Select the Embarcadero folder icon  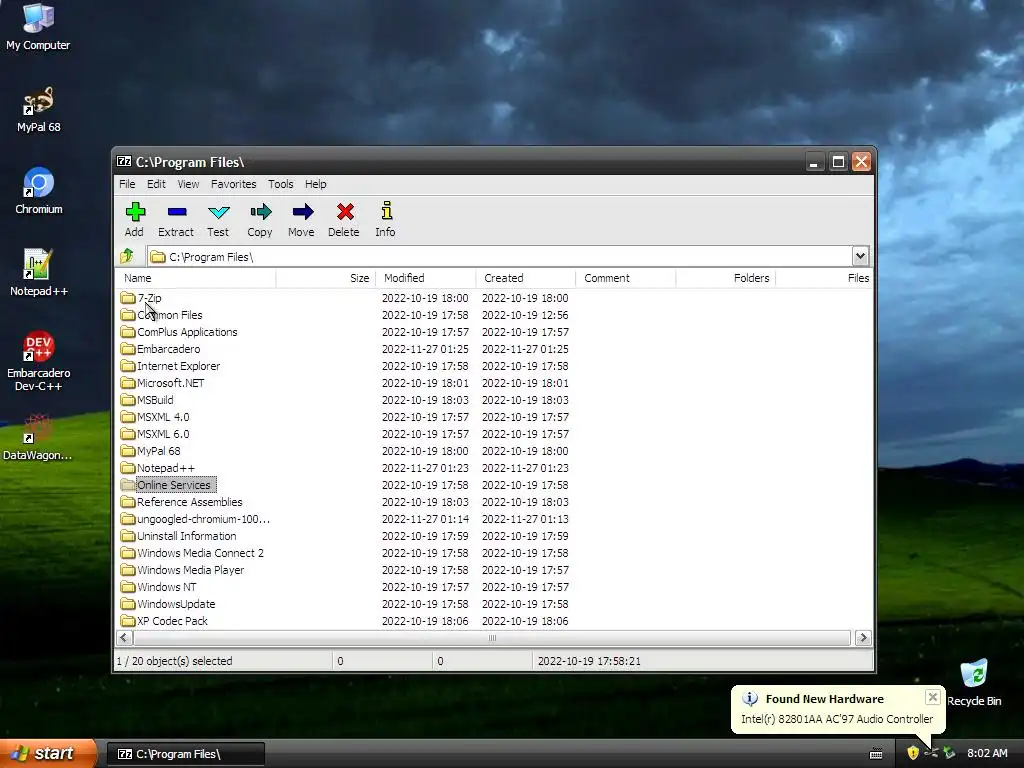[x=128, y=349]
